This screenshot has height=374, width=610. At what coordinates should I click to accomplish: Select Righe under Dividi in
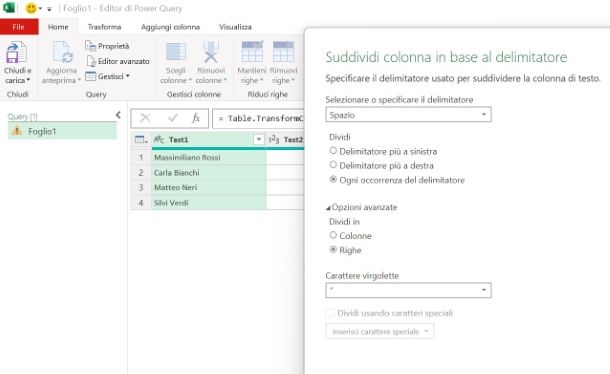[x=333, y=250]
